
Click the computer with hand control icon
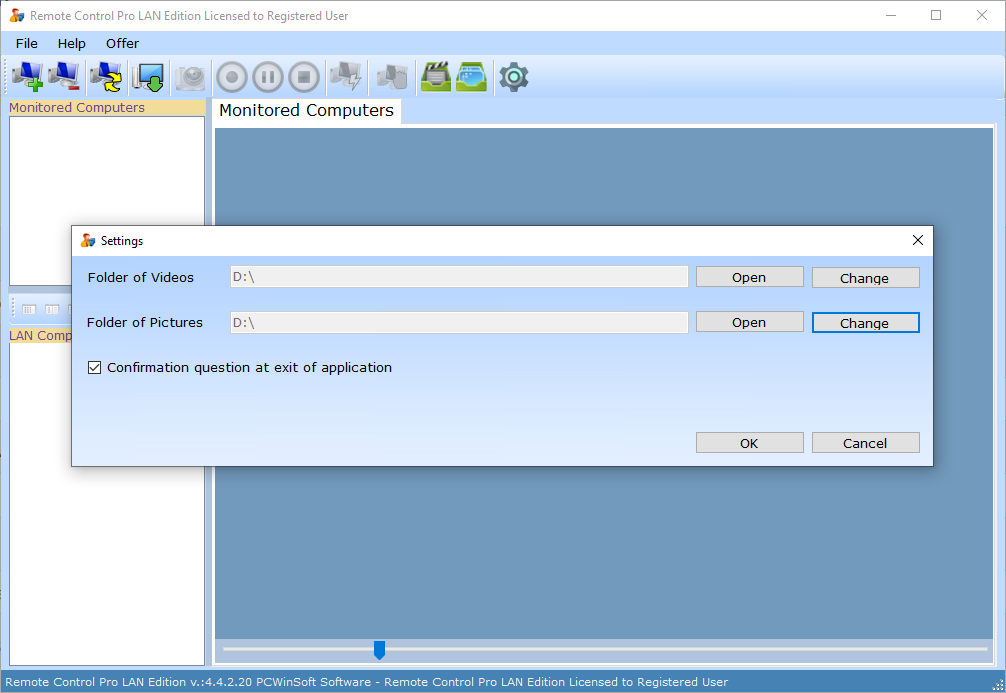click(x=392, y=77)
